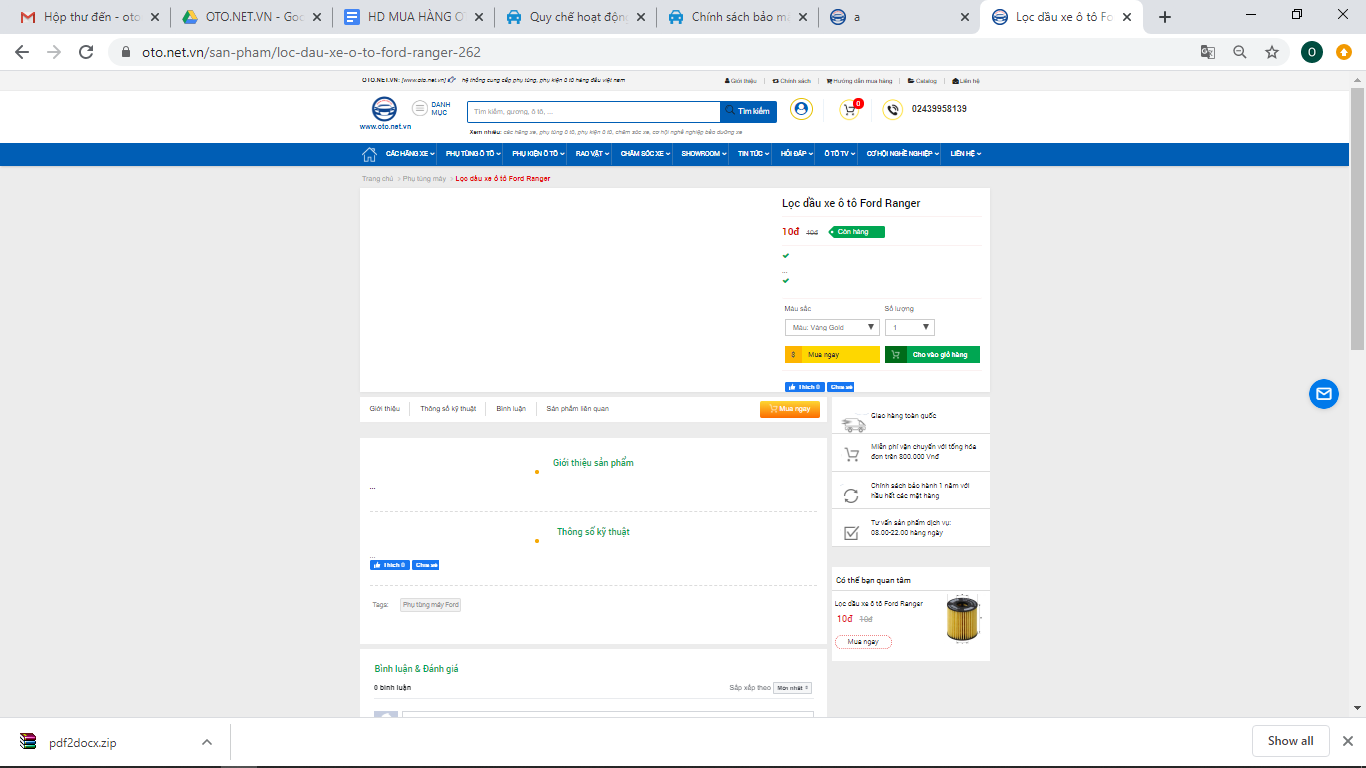
Task: Switch to the Bình luận tab
Action: coord(511,409)
